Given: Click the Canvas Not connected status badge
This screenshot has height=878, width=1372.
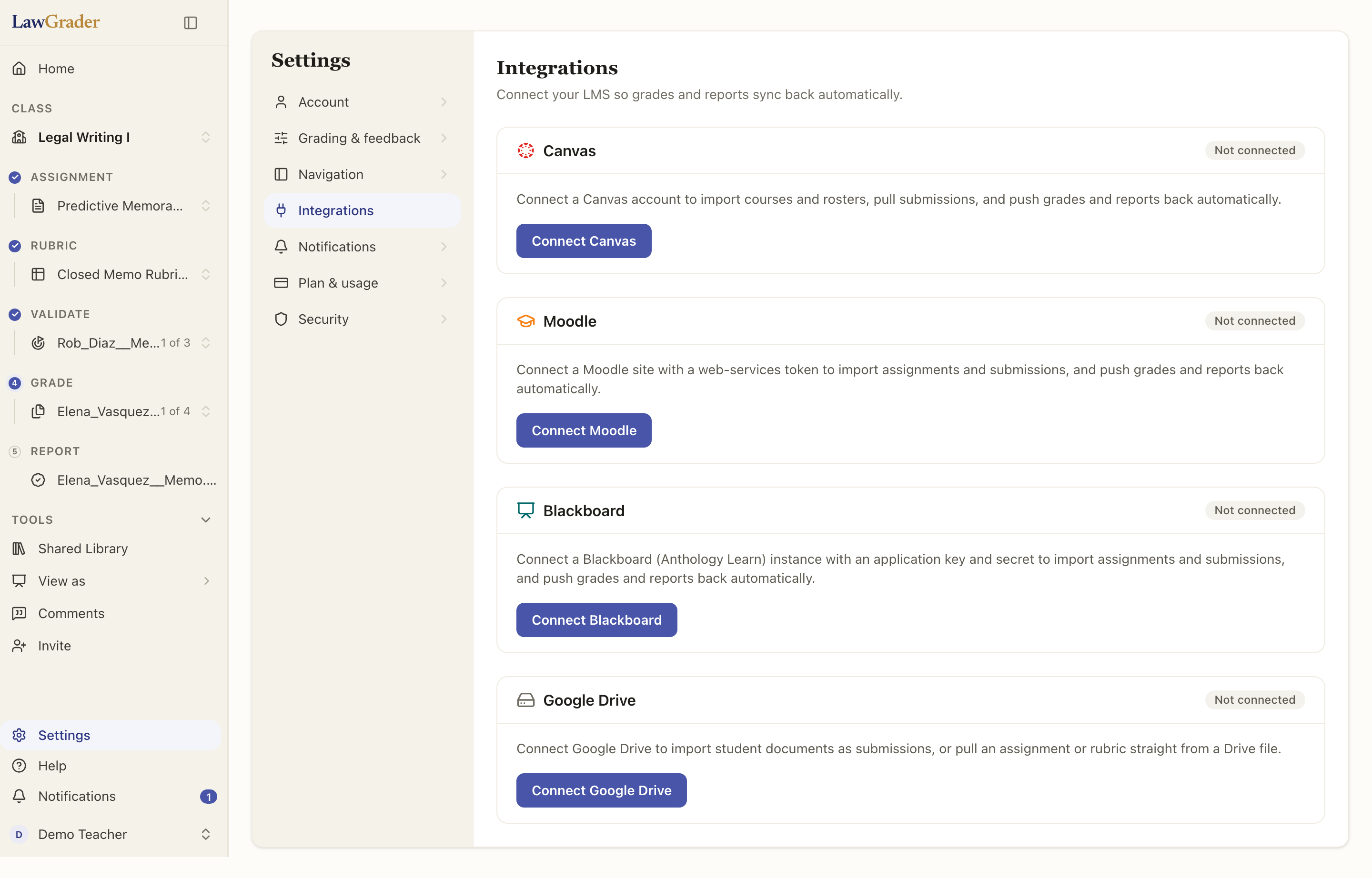Looking at the screenshot, I should click(x=1254, y=150).
